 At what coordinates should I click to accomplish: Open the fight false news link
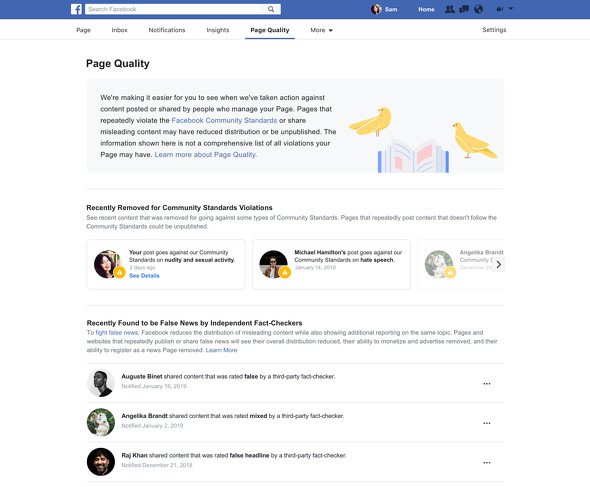point(117,333)
